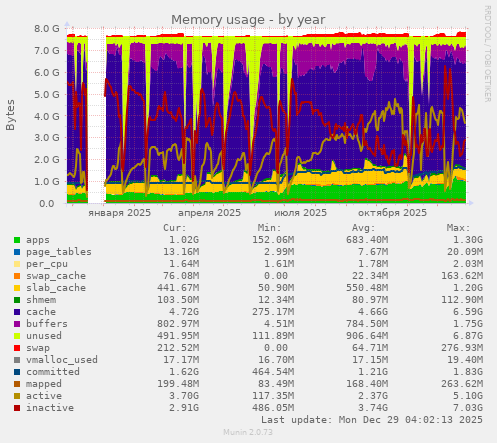Click the 'active' legend label

click(x=44, y=396)
